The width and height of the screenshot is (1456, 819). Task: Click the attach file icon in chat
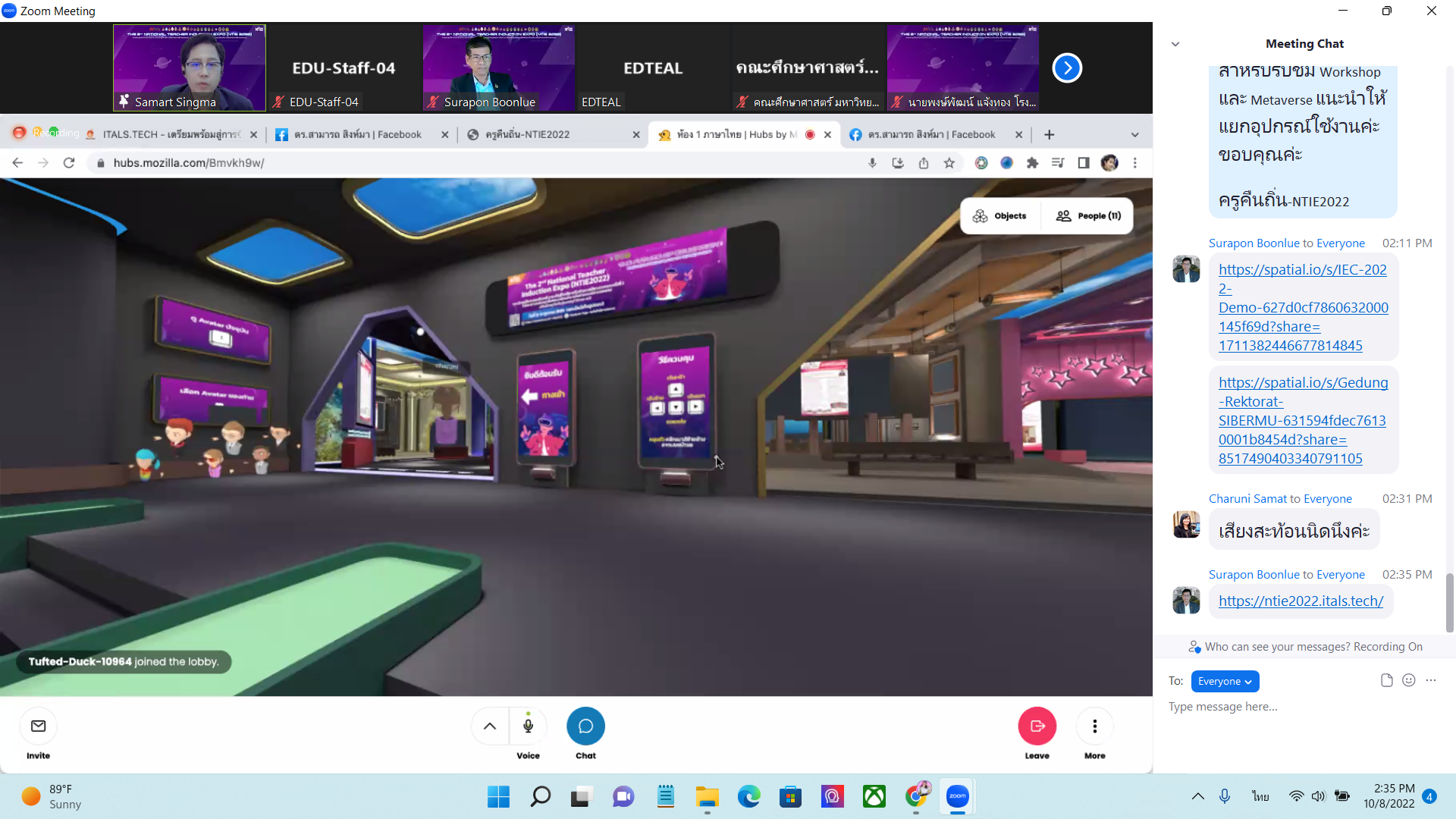(x=1386, y=680)
